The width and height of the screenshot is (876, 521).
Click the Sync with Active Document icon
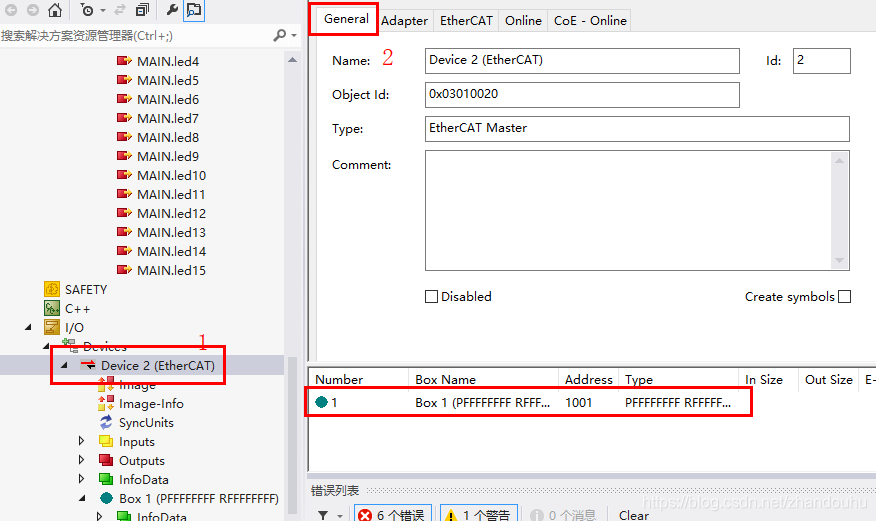(x=120, y=10)
